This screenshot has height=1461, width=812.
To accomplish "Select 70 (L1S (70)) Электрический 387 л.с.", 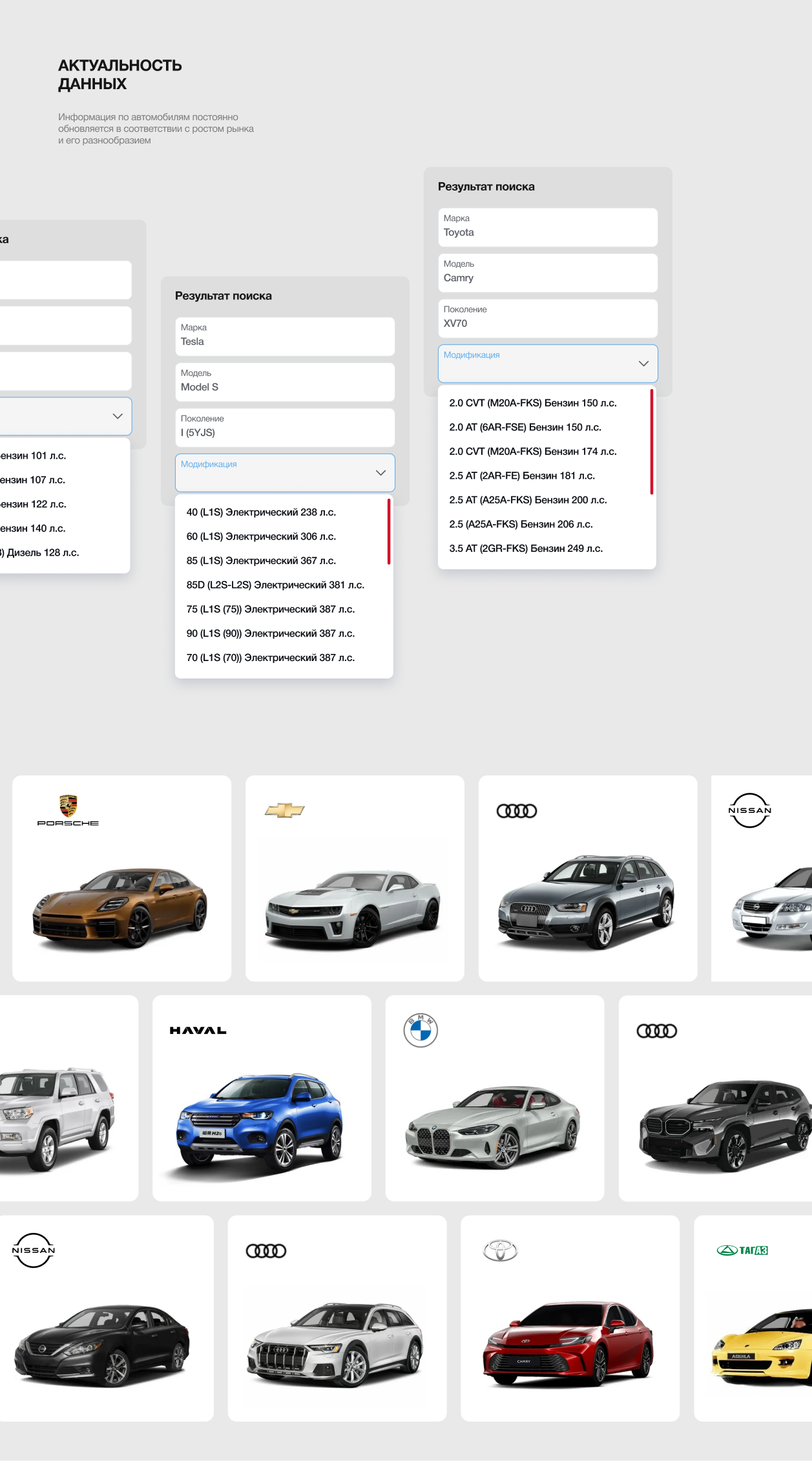I will [271, 658].
